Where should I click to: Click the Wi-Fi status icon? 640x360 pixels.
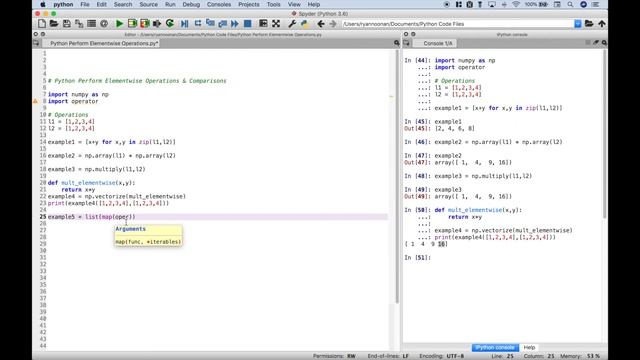tap(516, 4)
